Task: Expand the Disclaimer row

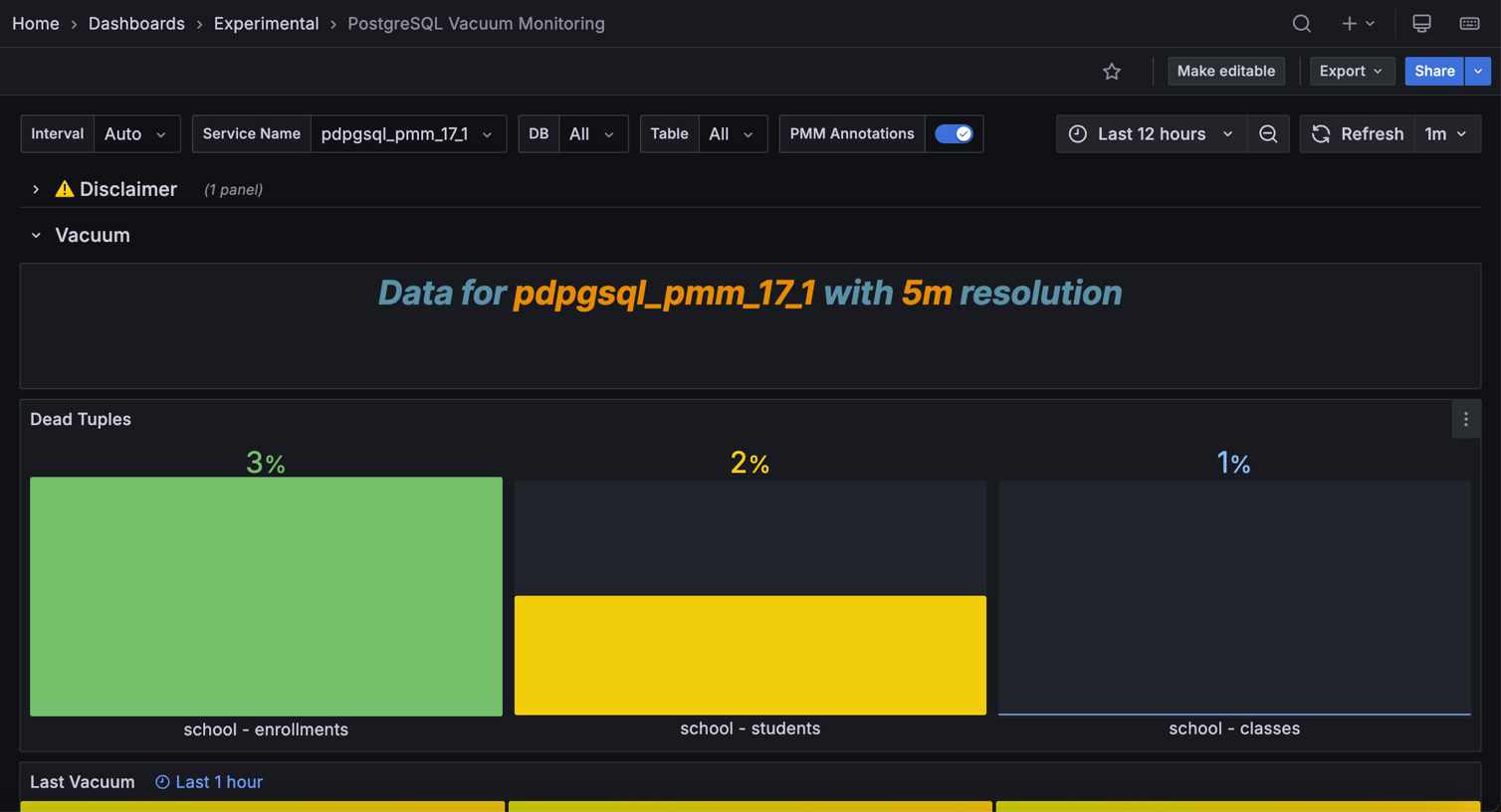Action: (x=36, y=189)
